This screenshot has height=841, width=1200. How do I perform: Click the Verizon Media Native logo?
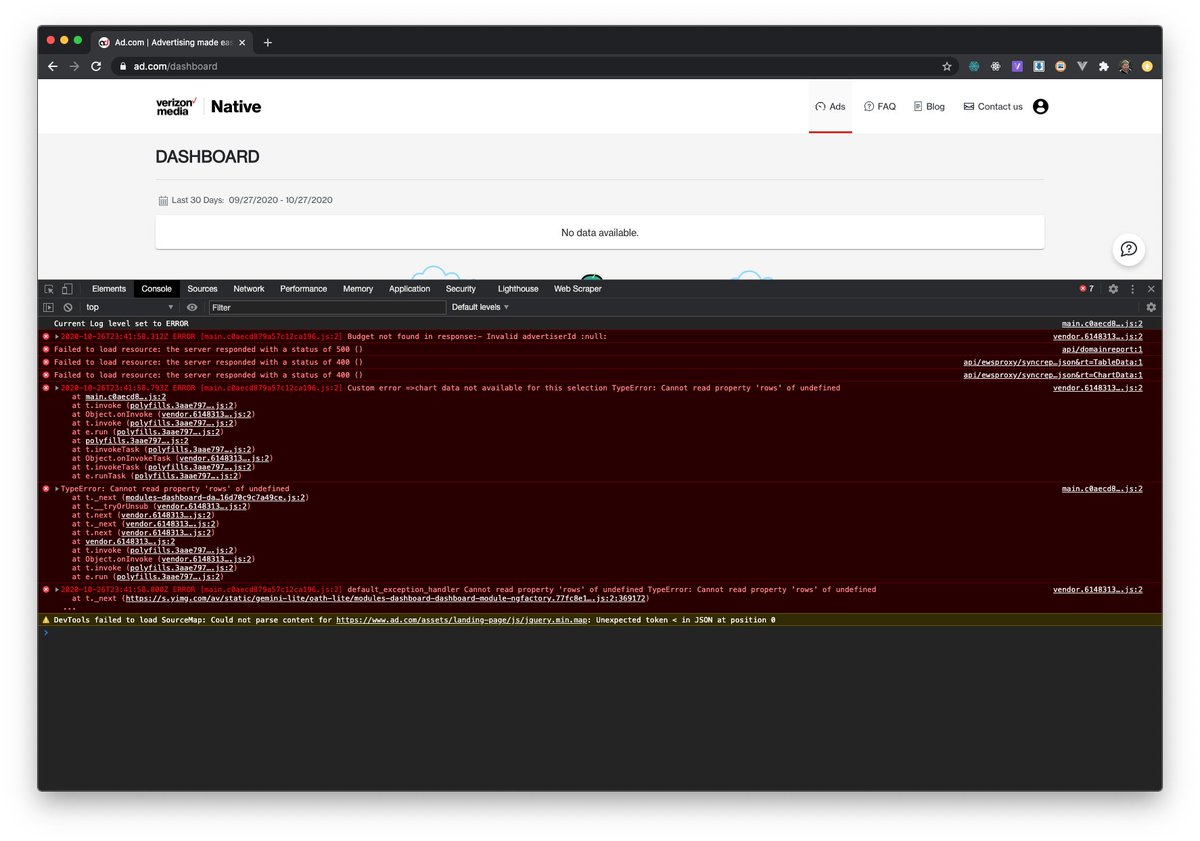click(208, 106)
